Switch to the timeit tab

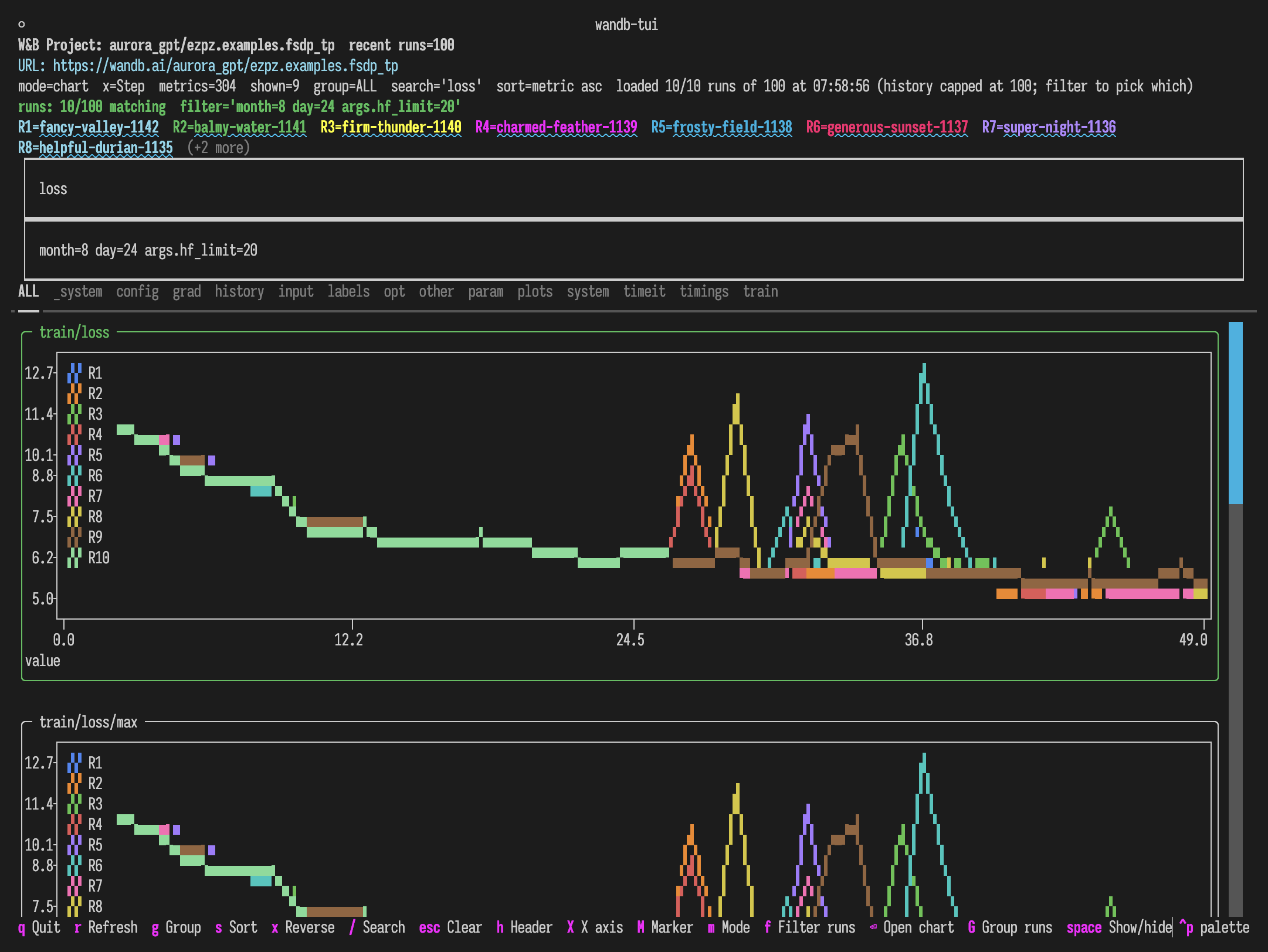point(644,291)
